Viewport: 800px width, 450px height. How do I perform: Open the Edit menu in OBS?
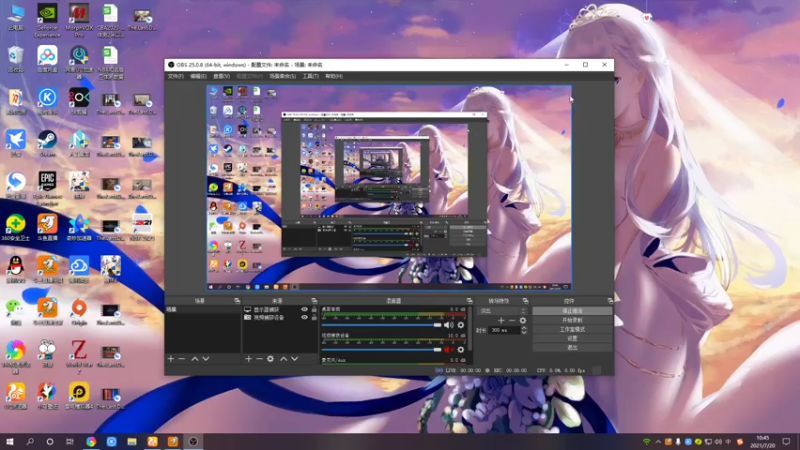click(x=198, y=76)
